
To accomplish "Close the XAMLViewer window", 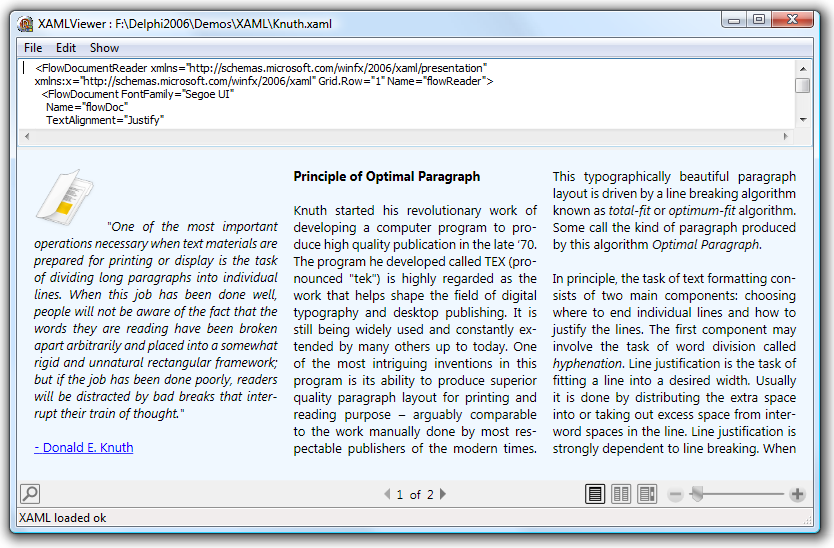I will 793,20.
